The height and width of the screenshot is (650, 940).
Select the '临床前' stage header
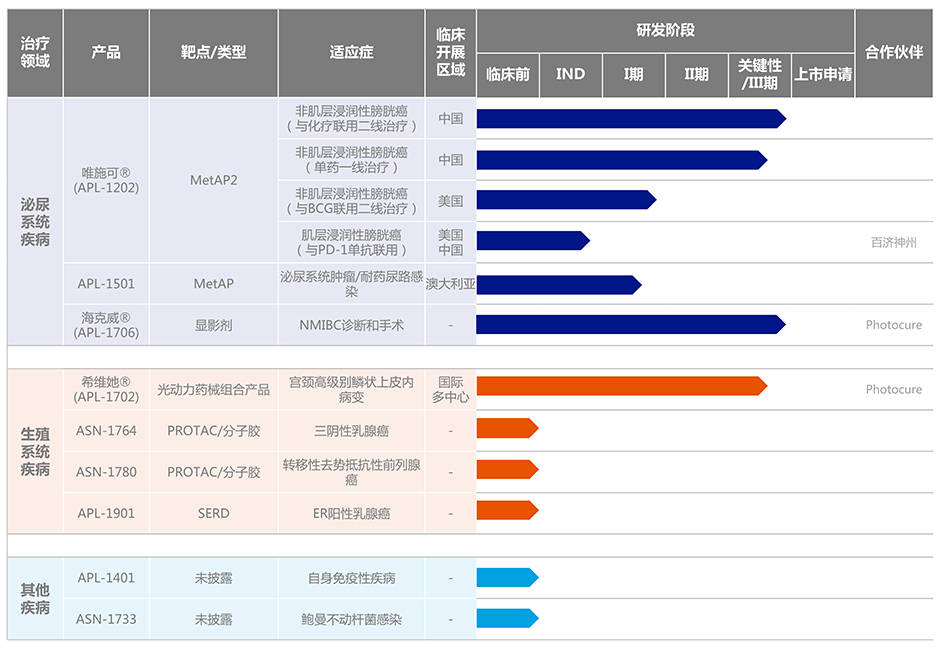click(508, 75)
